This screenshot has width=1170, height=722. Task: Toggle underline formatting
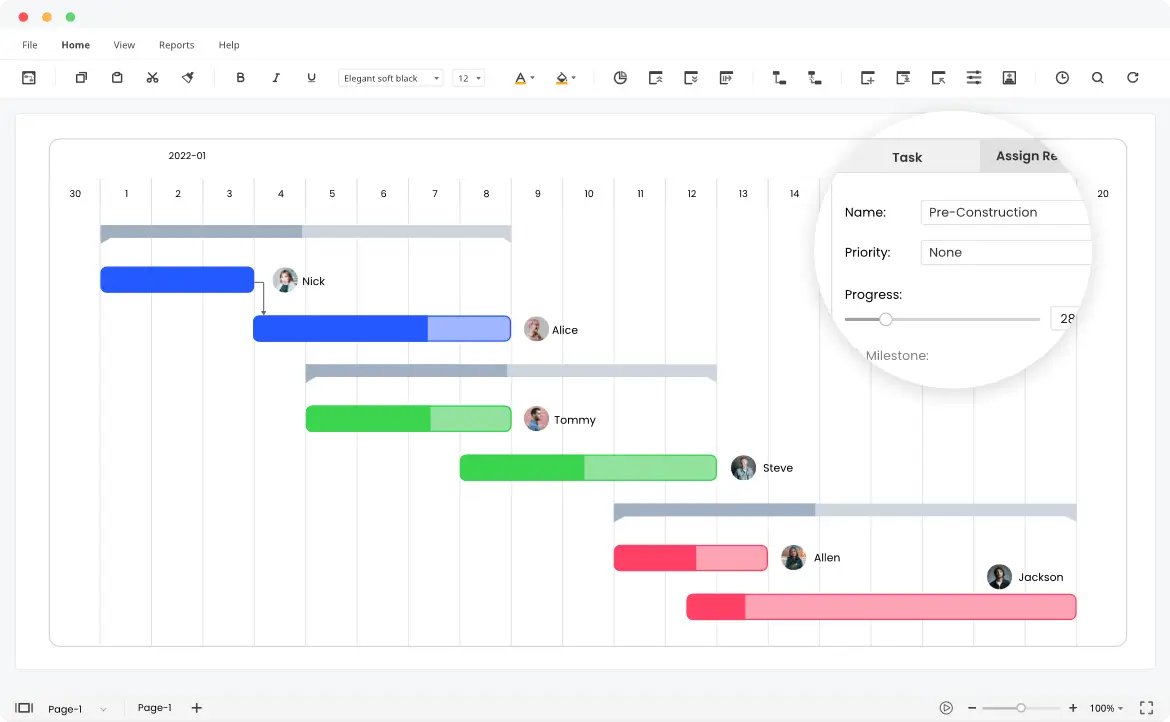pyautogui.click(x=311, y=77)
